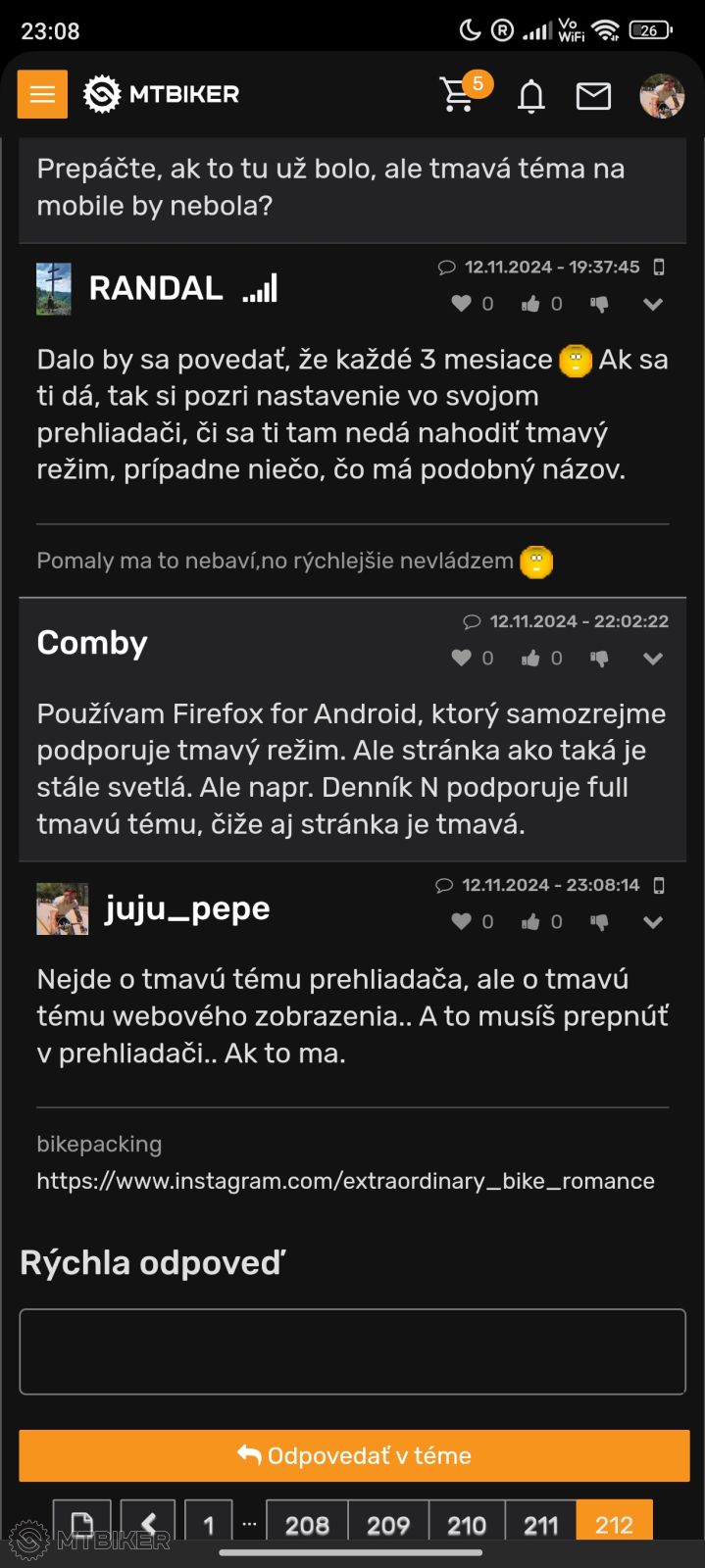705x1568 pixels.
Task: Focus the Rýchla odpoveď text field
Action: [x=352, y=1351]
